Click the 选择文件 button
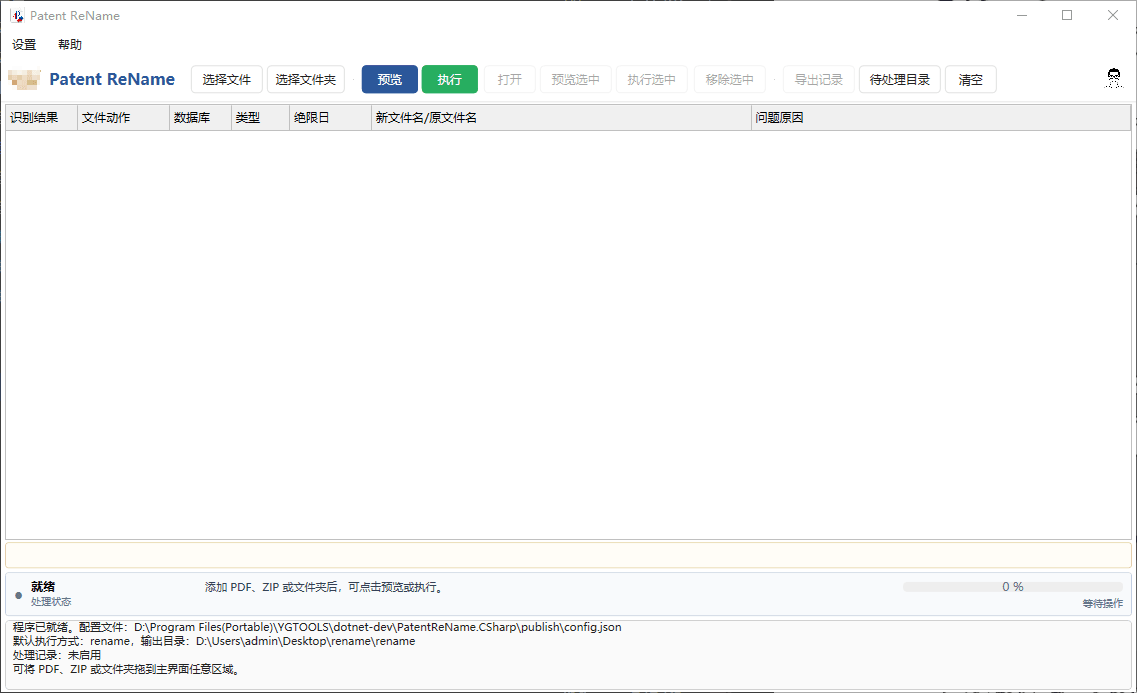The height and width of the screenshot is (693, 1137). (227, 80)
